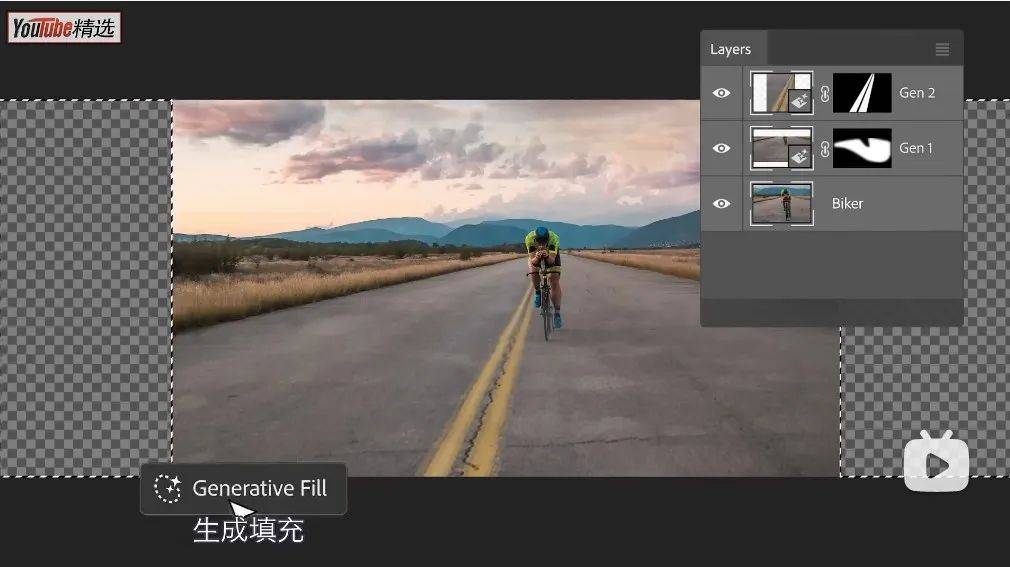This screenshot has height=567, width=1010.
Task: Click the bilibili play TV icon
Action: pos(937,461)
